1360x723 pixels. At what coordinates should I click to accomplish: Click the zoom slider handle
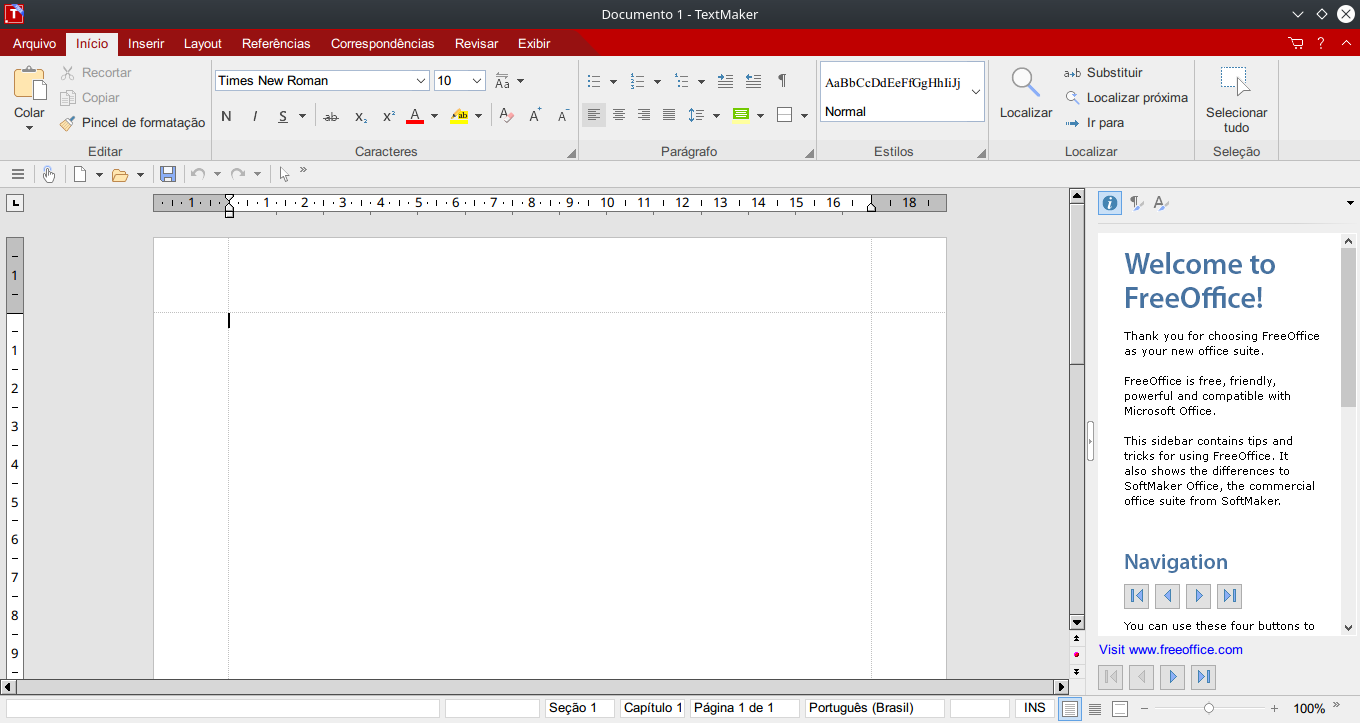(x=1209, y=708)
